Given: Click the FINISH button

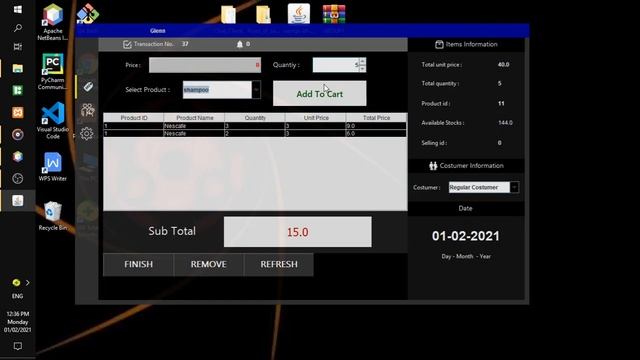Looking at the screenshot, I should pos(138,264).
